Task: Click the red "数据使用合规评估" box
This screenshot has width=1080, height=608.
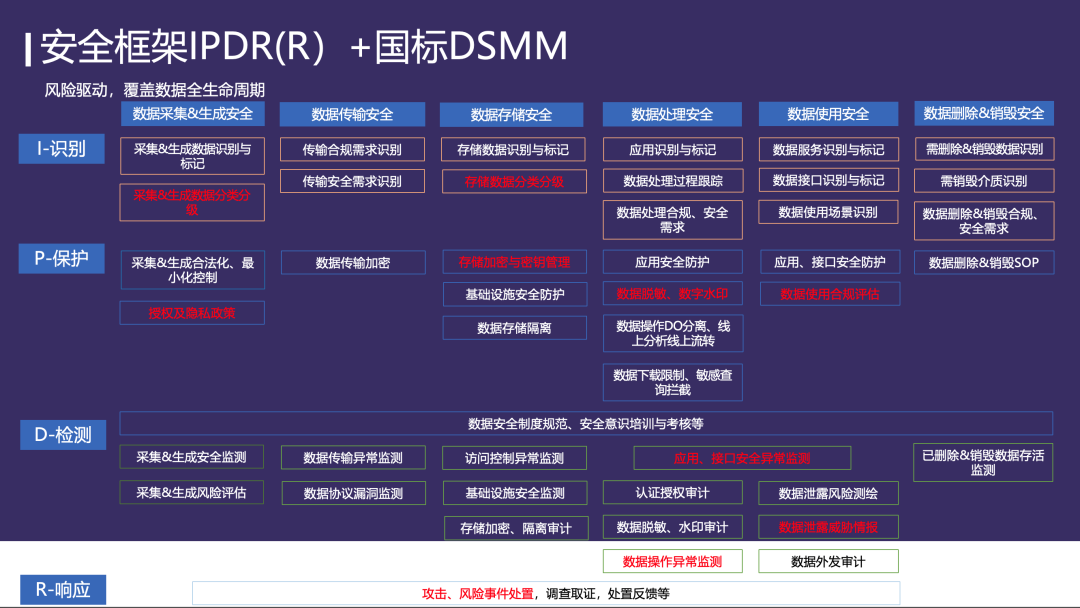Action: tap(829, 294)
